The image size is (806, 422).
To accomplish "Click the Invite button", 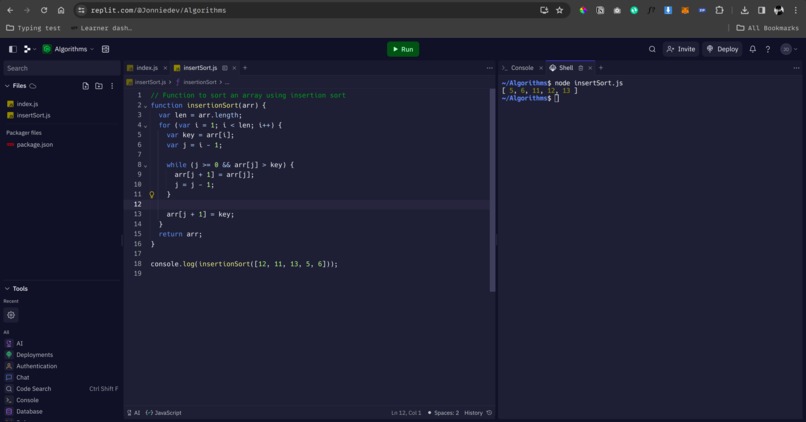I will coord(681,49).
